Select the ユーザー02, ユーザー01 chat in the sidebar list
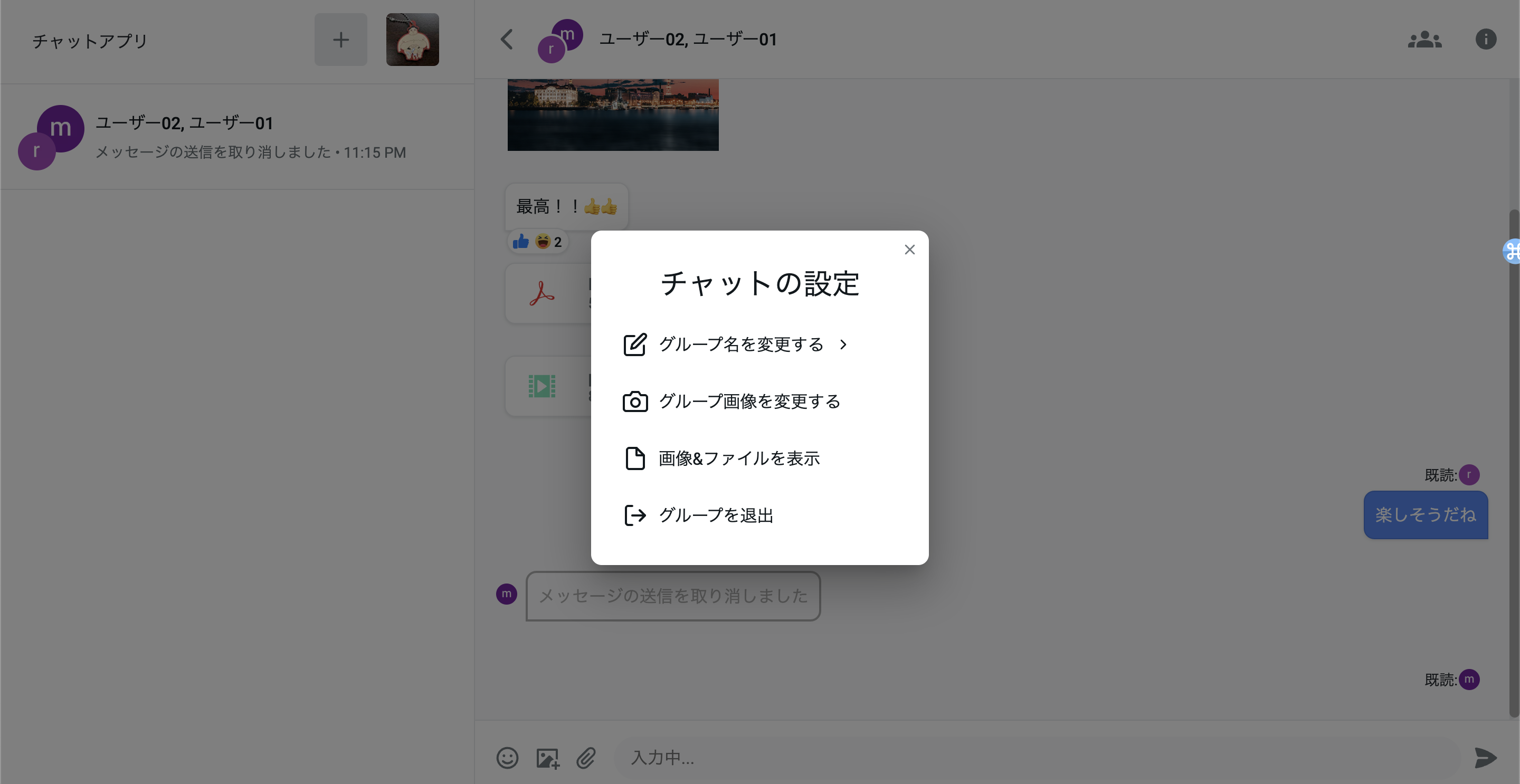This screenshot has width=1520, height=784. (x=236, y=137)
